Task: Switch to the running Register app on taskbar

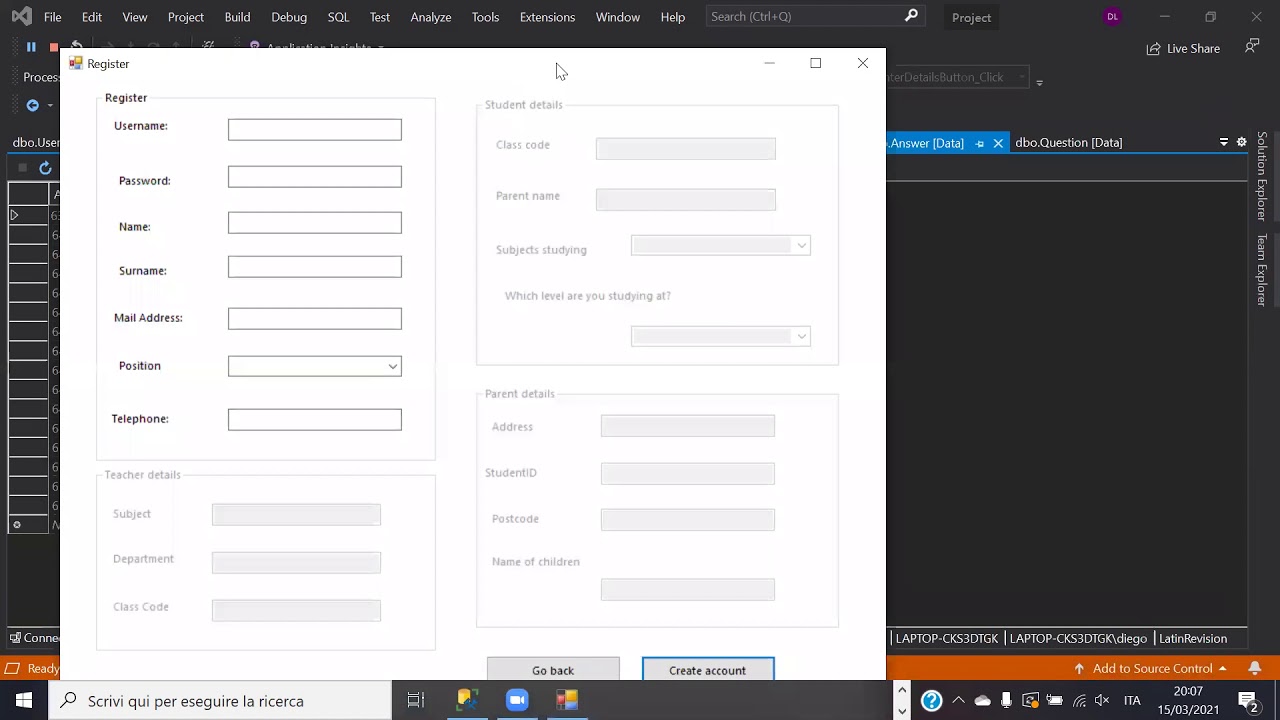Action: click(567, 701)
